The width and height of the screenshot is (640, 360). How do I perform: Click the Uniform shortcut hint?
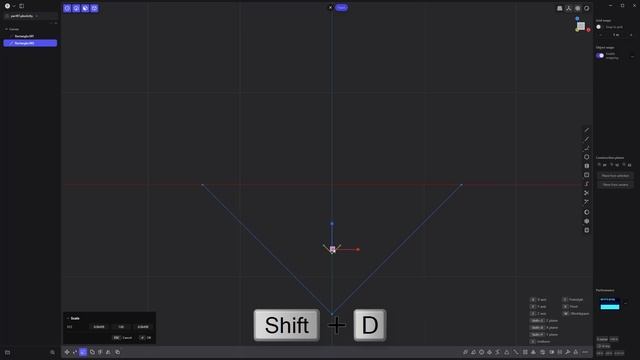[541, 342]
